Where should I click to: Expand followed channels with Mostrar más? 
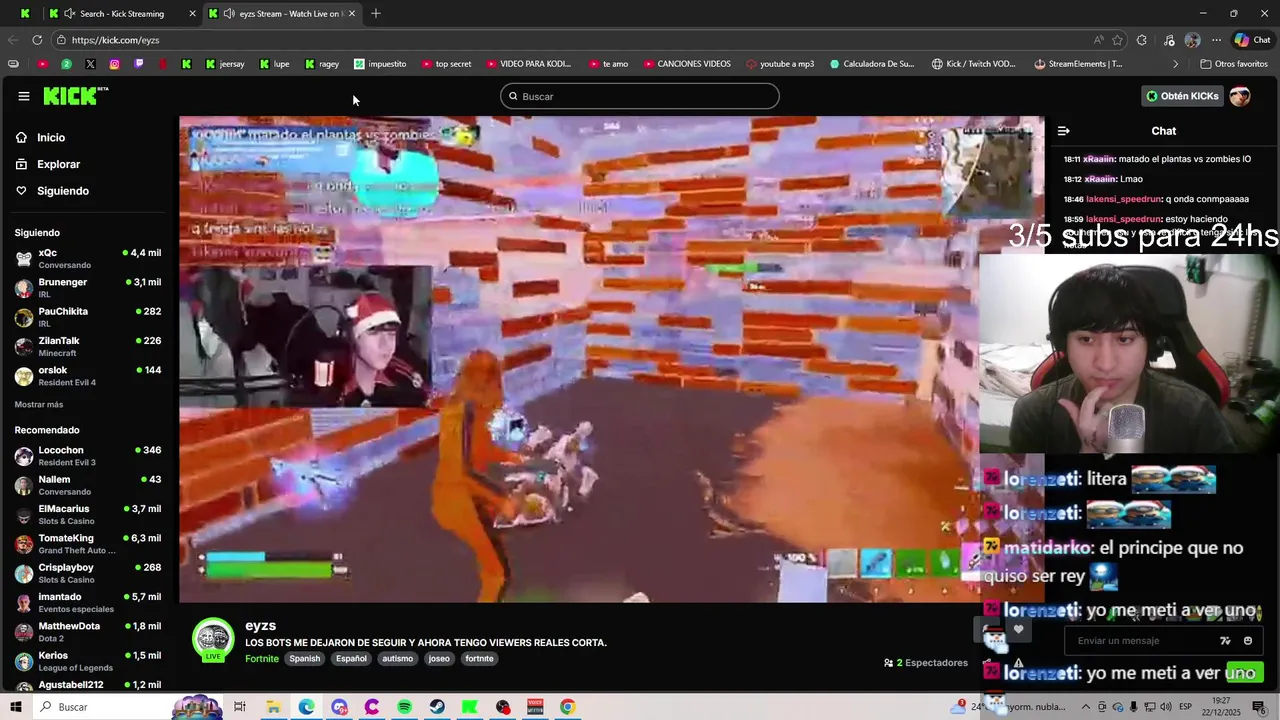click(39, 404)
